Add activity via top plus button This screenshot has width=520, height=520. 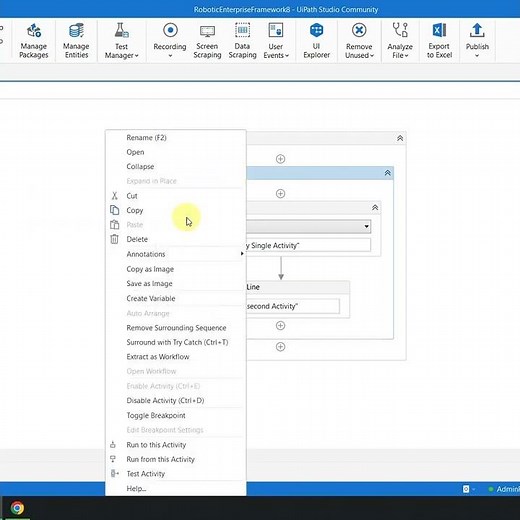(280, 159)
